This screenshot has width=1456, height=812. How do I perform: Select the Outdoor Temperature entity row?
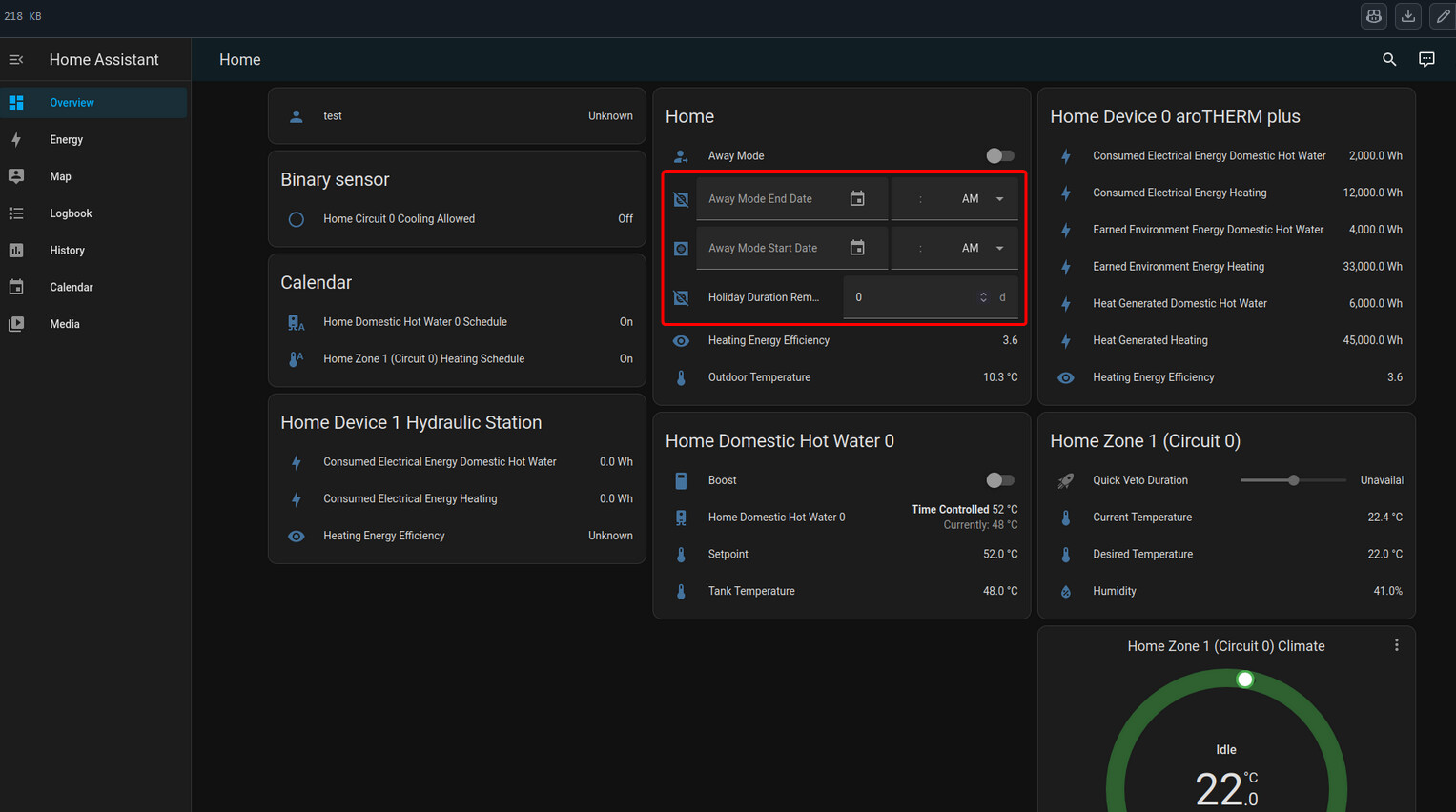[759, 377]
